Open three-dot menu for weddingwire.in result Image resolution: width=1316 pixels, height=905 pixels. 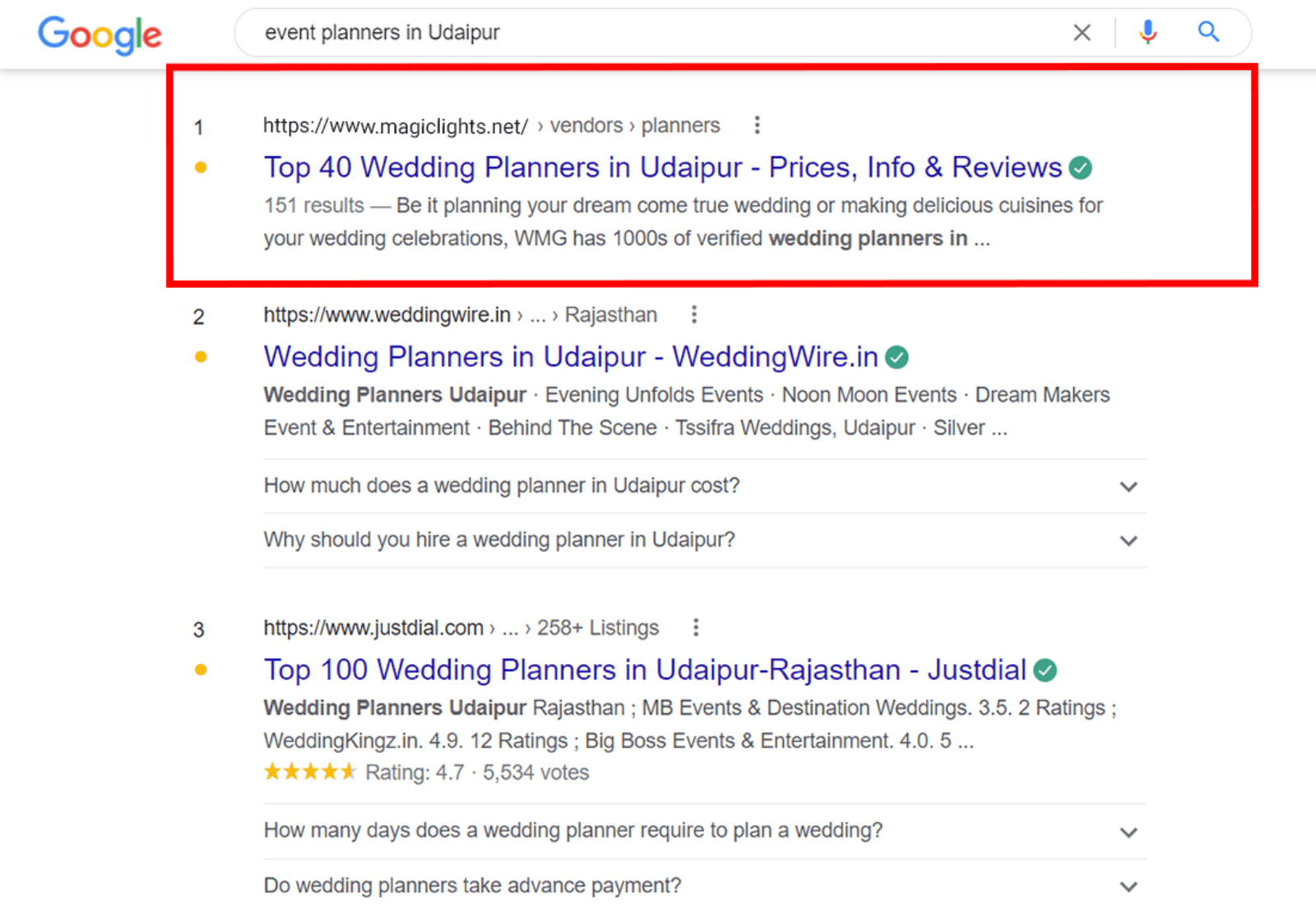click(694, 314)
